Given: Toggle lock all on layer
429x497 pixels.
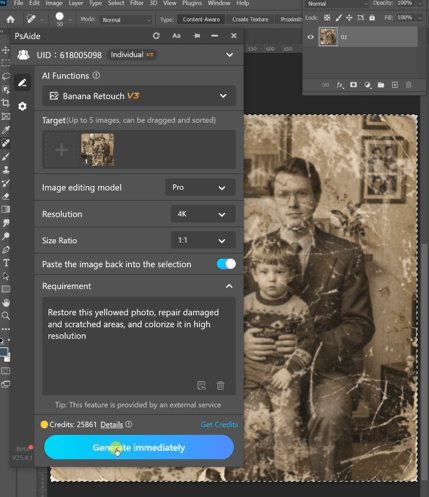Looking at the screenshot, I should coord(372,18).
